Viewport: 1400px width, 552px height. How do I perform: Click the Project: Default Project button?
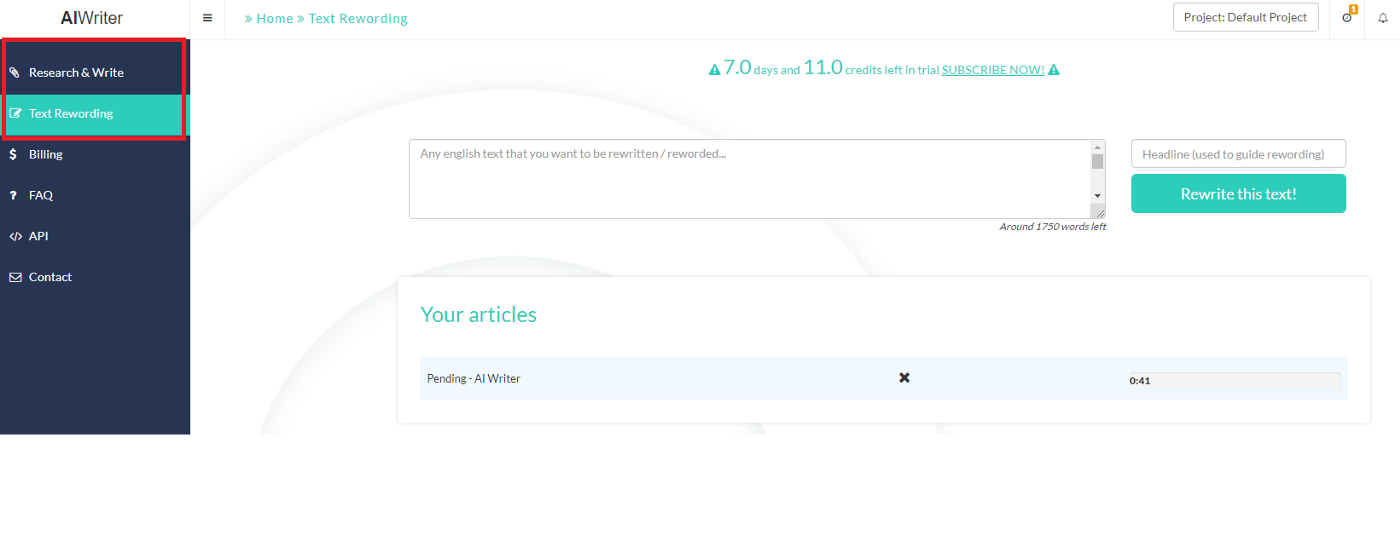click(1245, 17)
